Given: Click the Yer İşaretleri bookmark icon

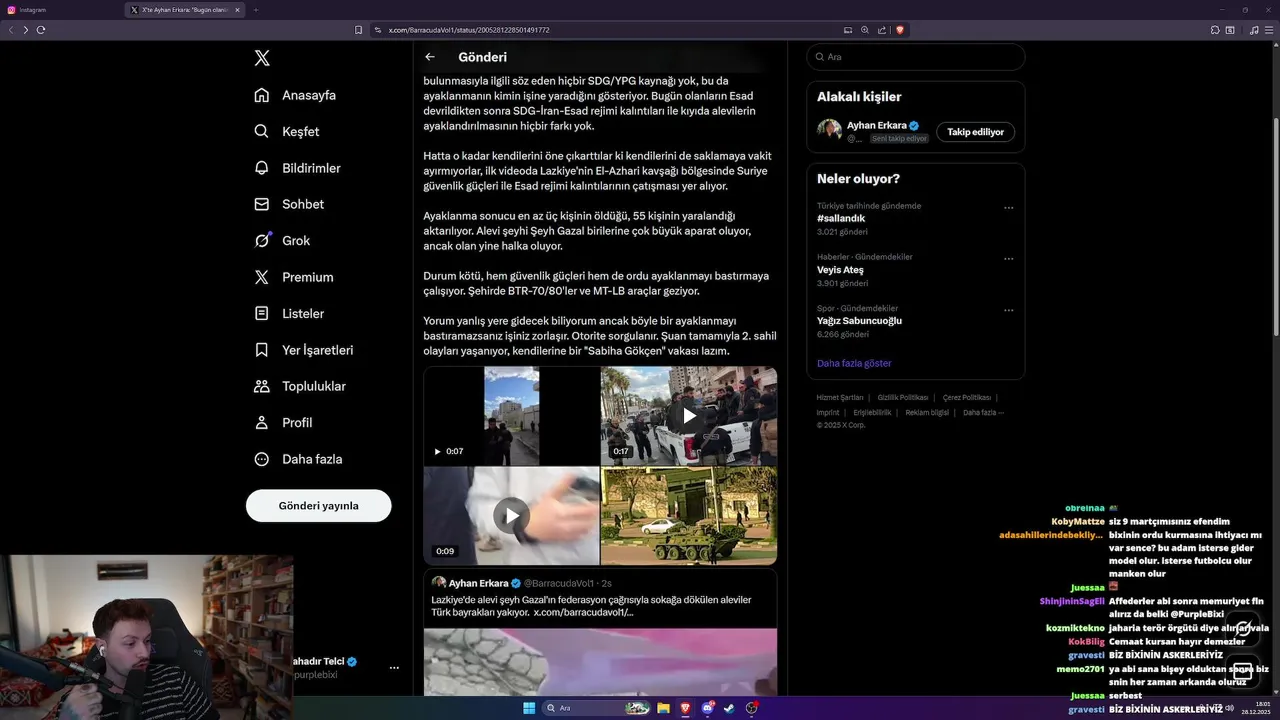Looking at the screenshot, I should (x=262, y=350).
